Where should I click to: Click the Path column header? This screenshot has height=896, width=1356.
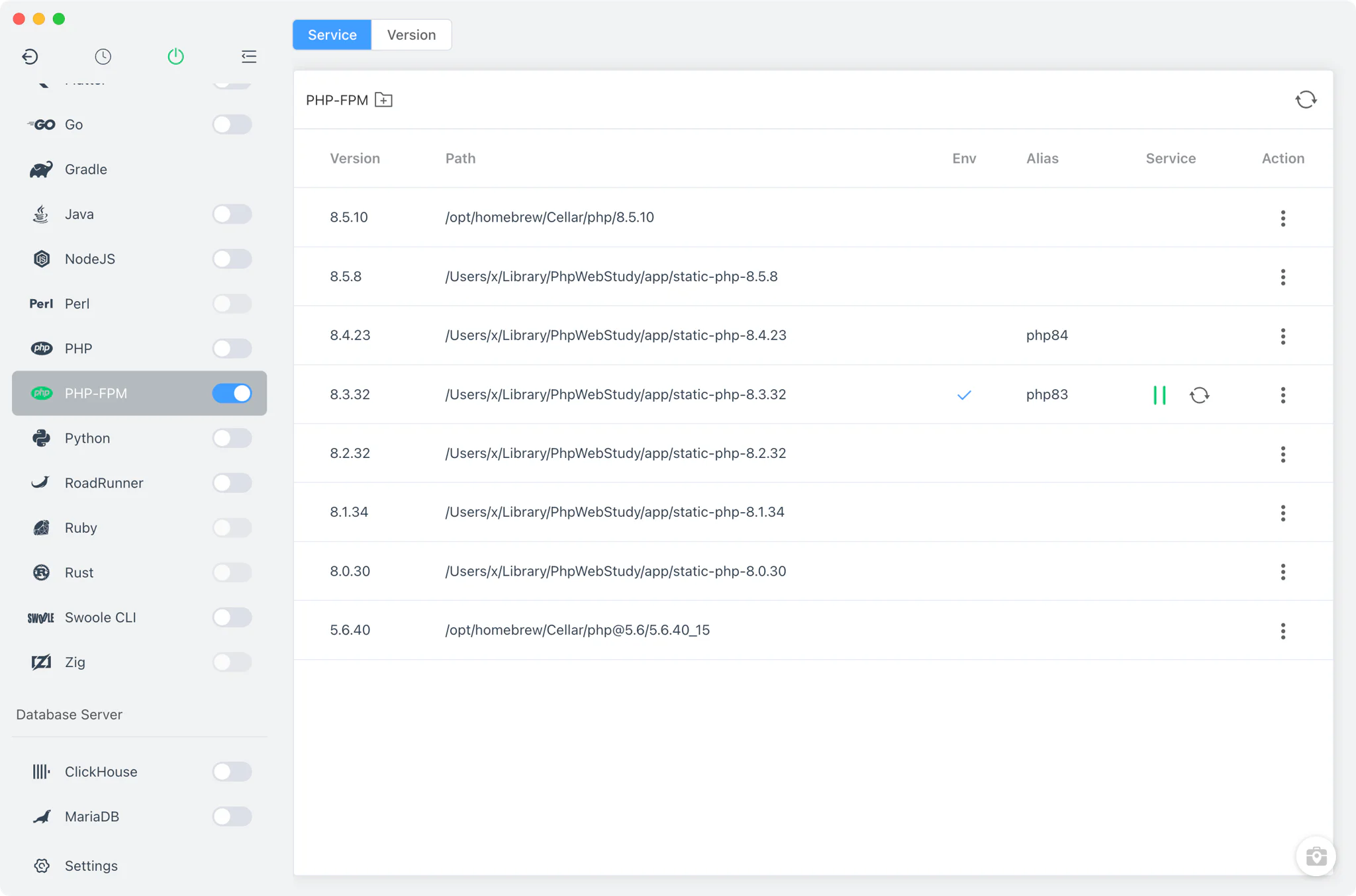tap(460, 158)
